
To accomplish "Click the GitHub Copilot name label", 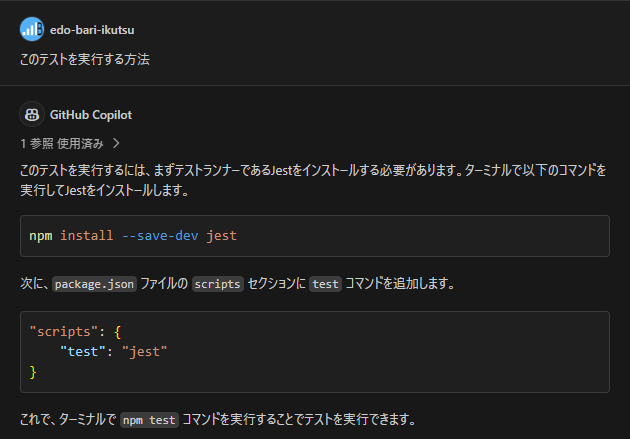I will [x=91, y=114].
